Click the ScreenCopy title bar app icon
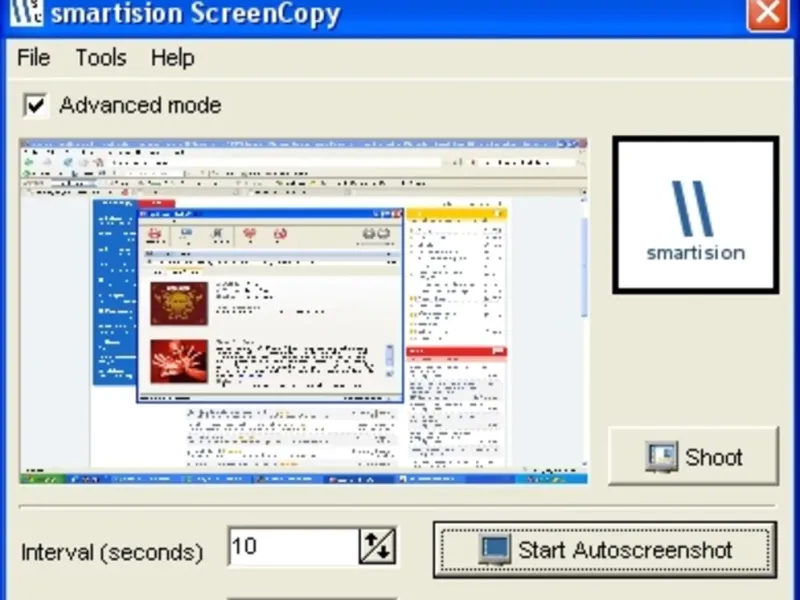This screenshot has height=600, width=800. click(x=26, y=11)
